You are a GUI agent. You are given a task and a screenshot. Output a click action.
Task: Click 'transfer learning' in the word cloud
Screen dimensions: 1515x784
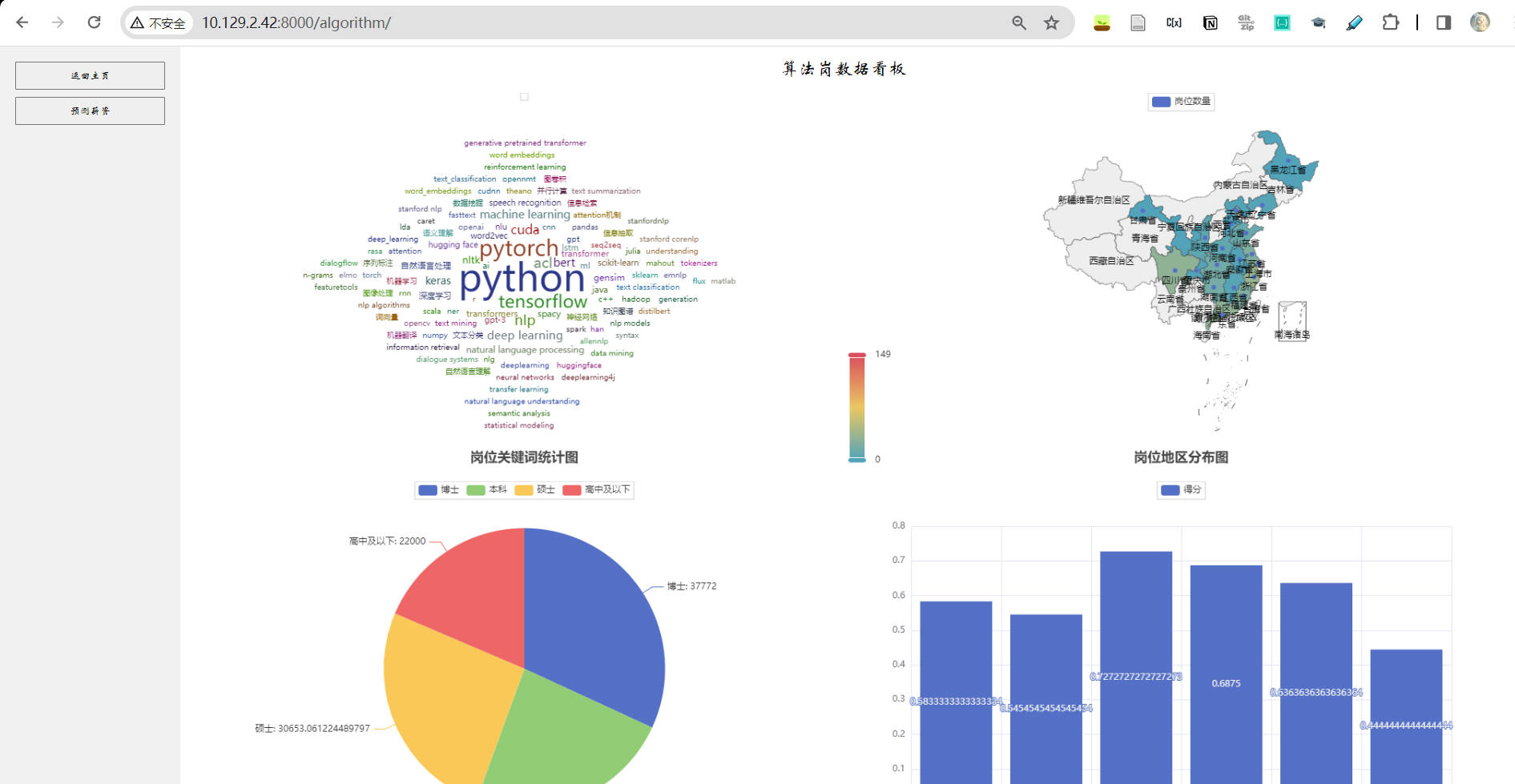coord(518,389)
